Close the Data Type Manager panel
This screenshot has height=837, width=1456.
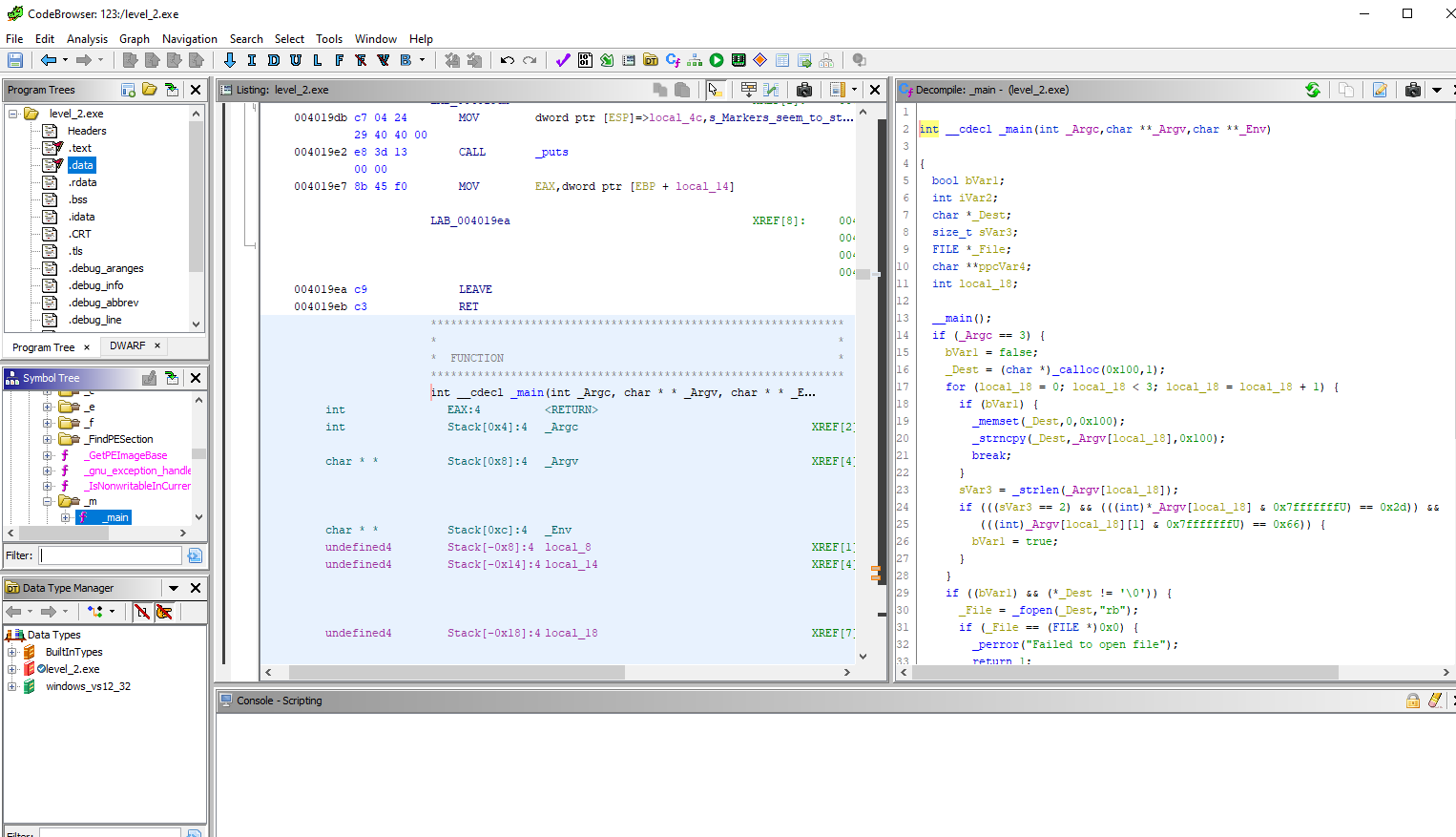coord(196,588)
